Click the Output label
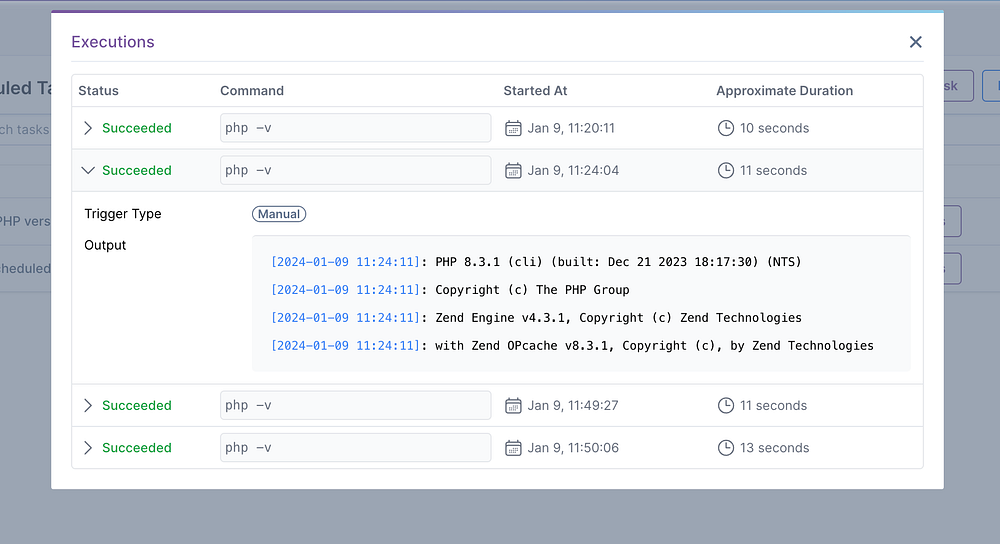 105,246
